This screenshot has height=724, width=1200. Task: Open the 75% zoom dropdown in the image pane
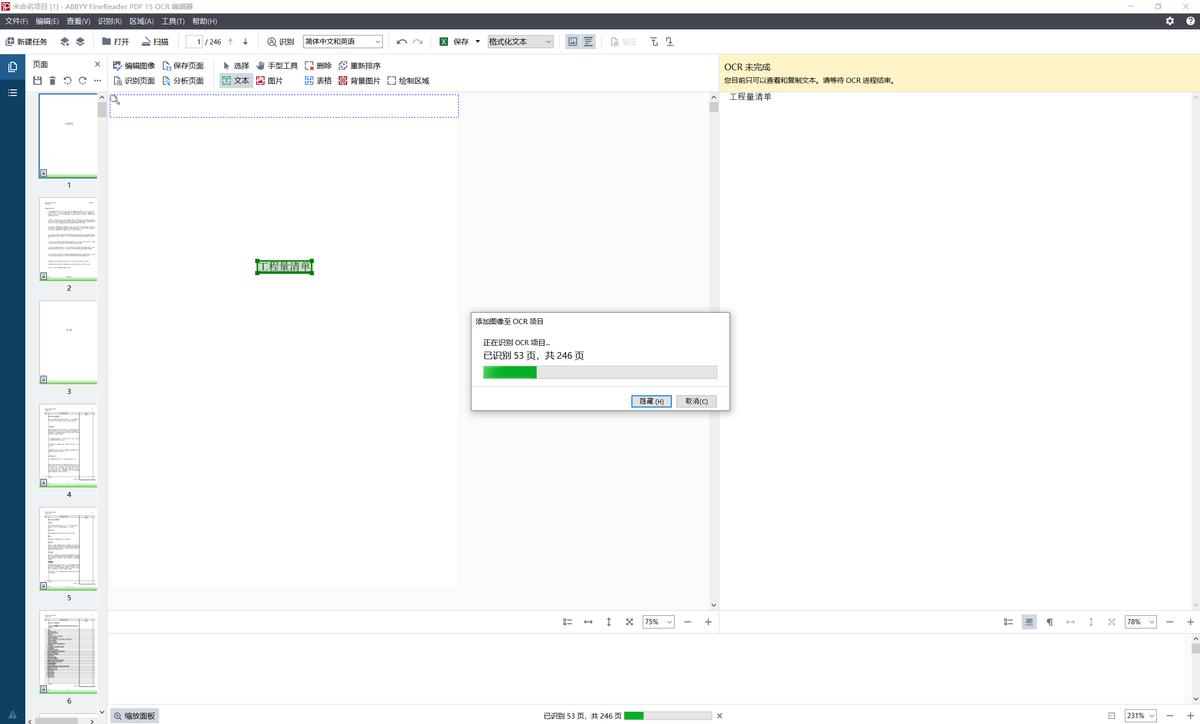658,622
